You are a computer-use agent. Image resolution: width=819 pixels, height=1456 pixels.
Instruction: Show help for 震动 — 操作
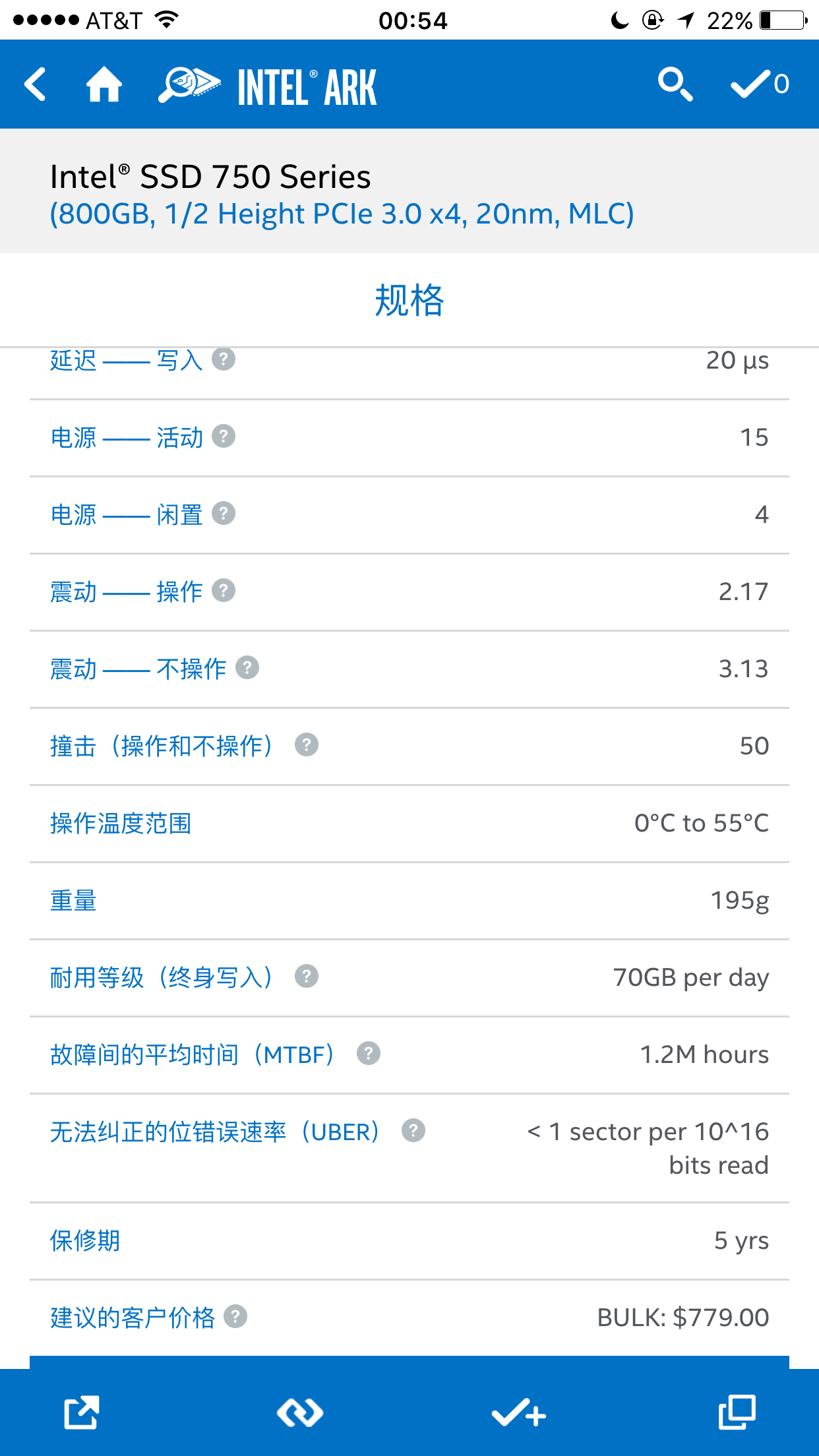pos(224,590)
